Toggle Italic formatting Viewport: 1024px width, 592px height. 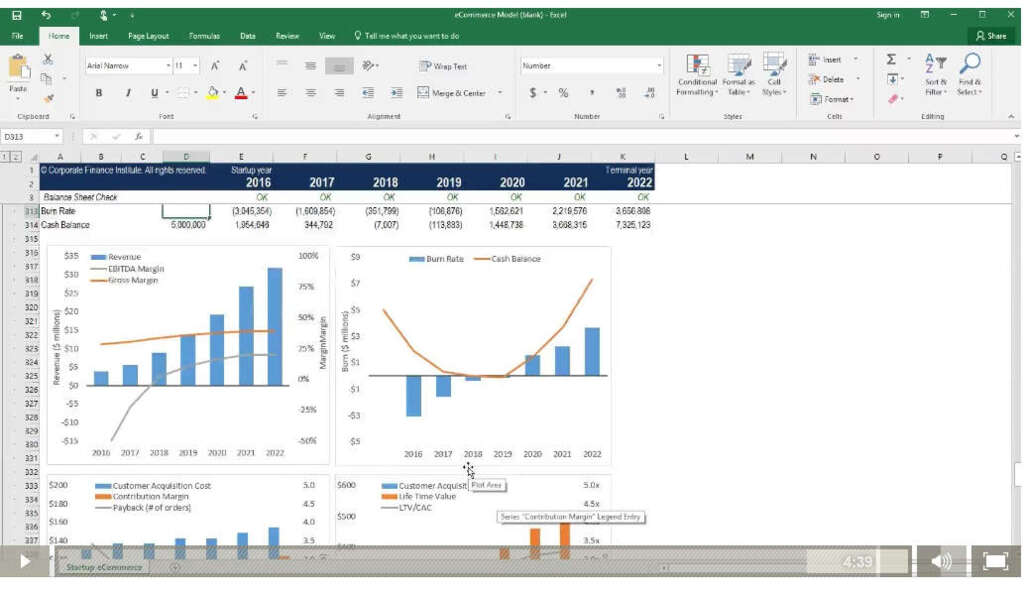[128, 93]
